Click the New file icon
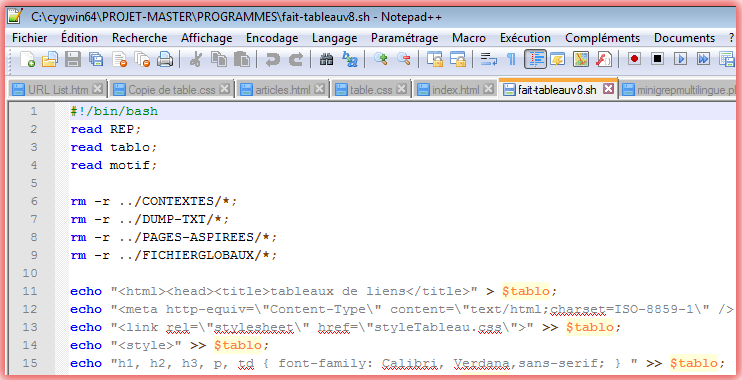742x380 pixels. click(27, 59)
